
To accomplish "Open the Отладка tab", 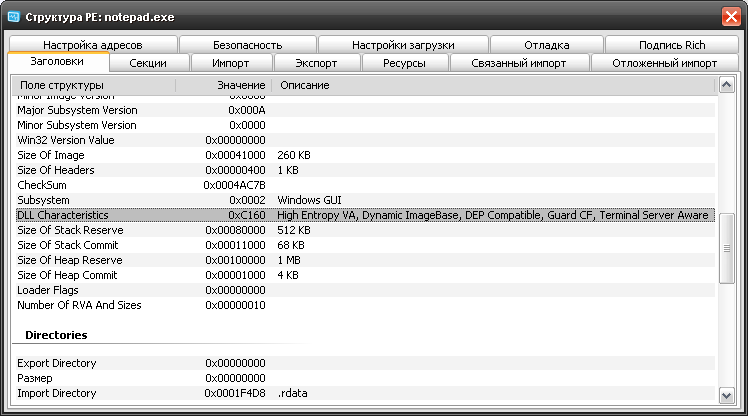I will coord(546,45).
